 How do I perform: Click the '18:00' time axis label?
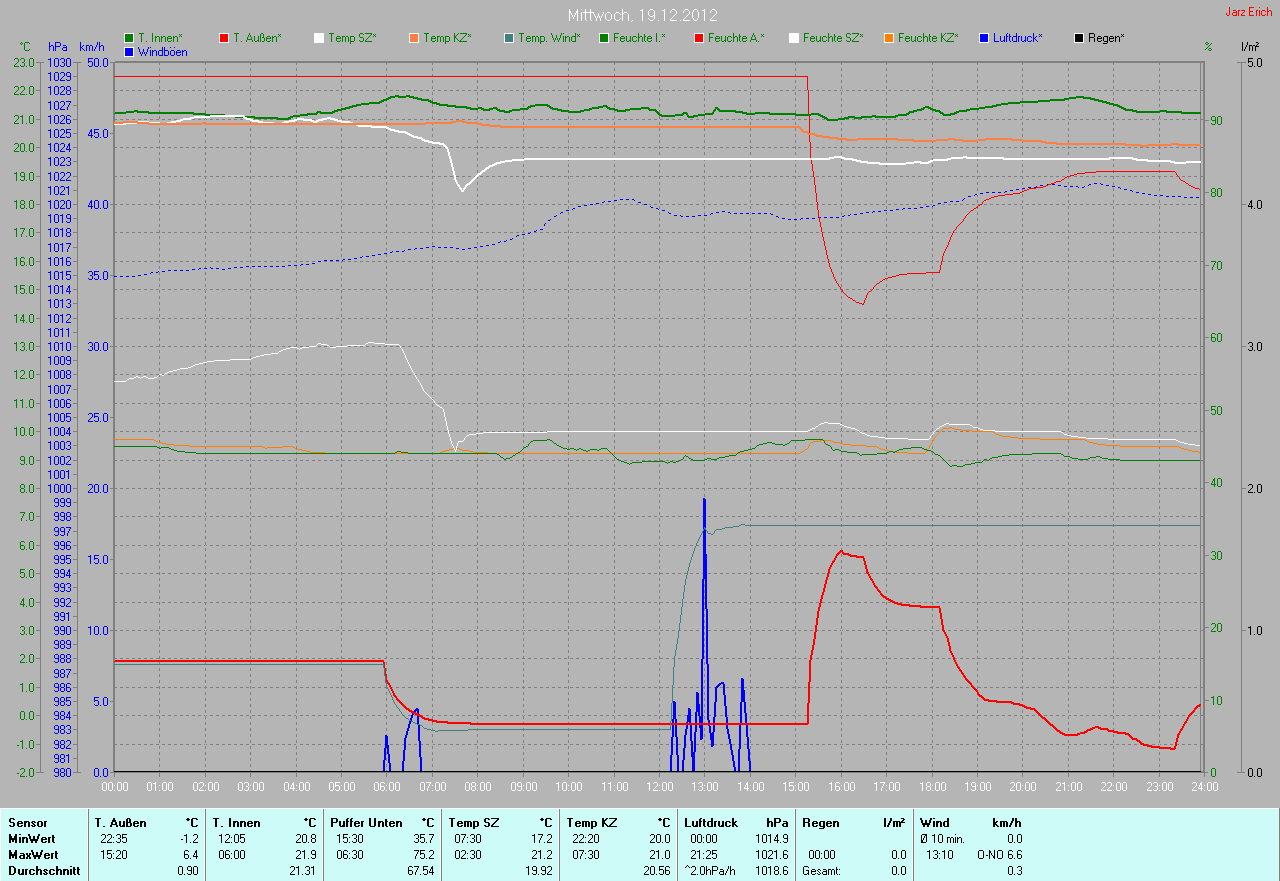click(931, 786)
